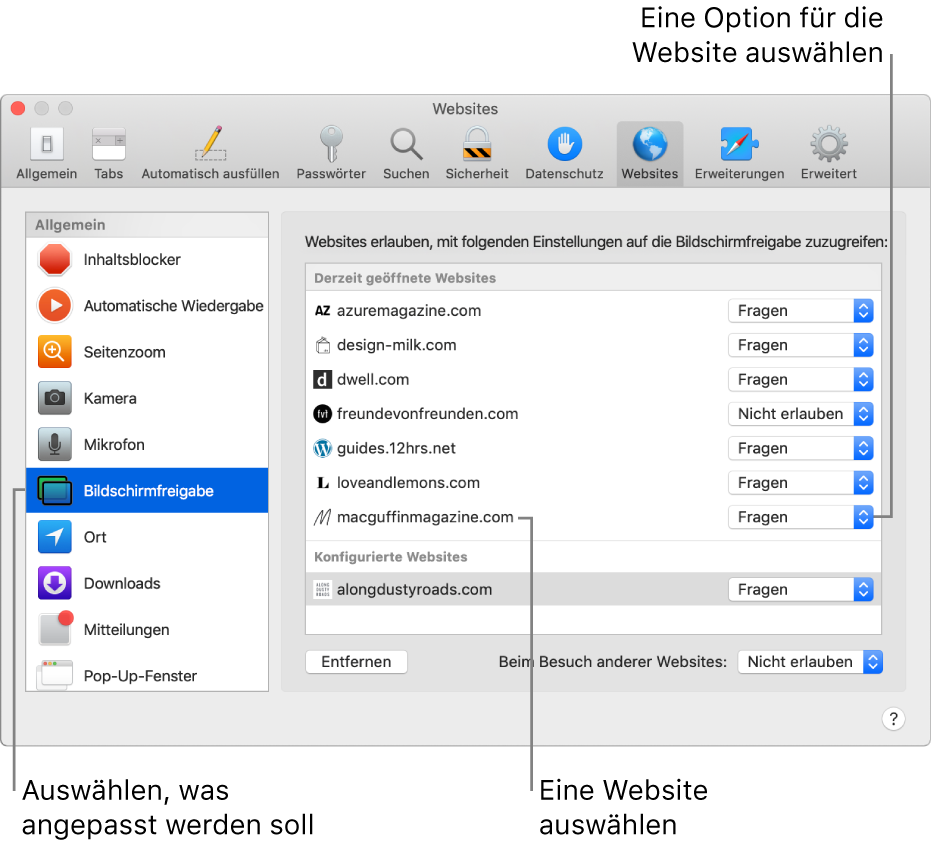Click the Downloads sidebar icon
The width and height of the screenshot is (931, 846).
point(55,583)
